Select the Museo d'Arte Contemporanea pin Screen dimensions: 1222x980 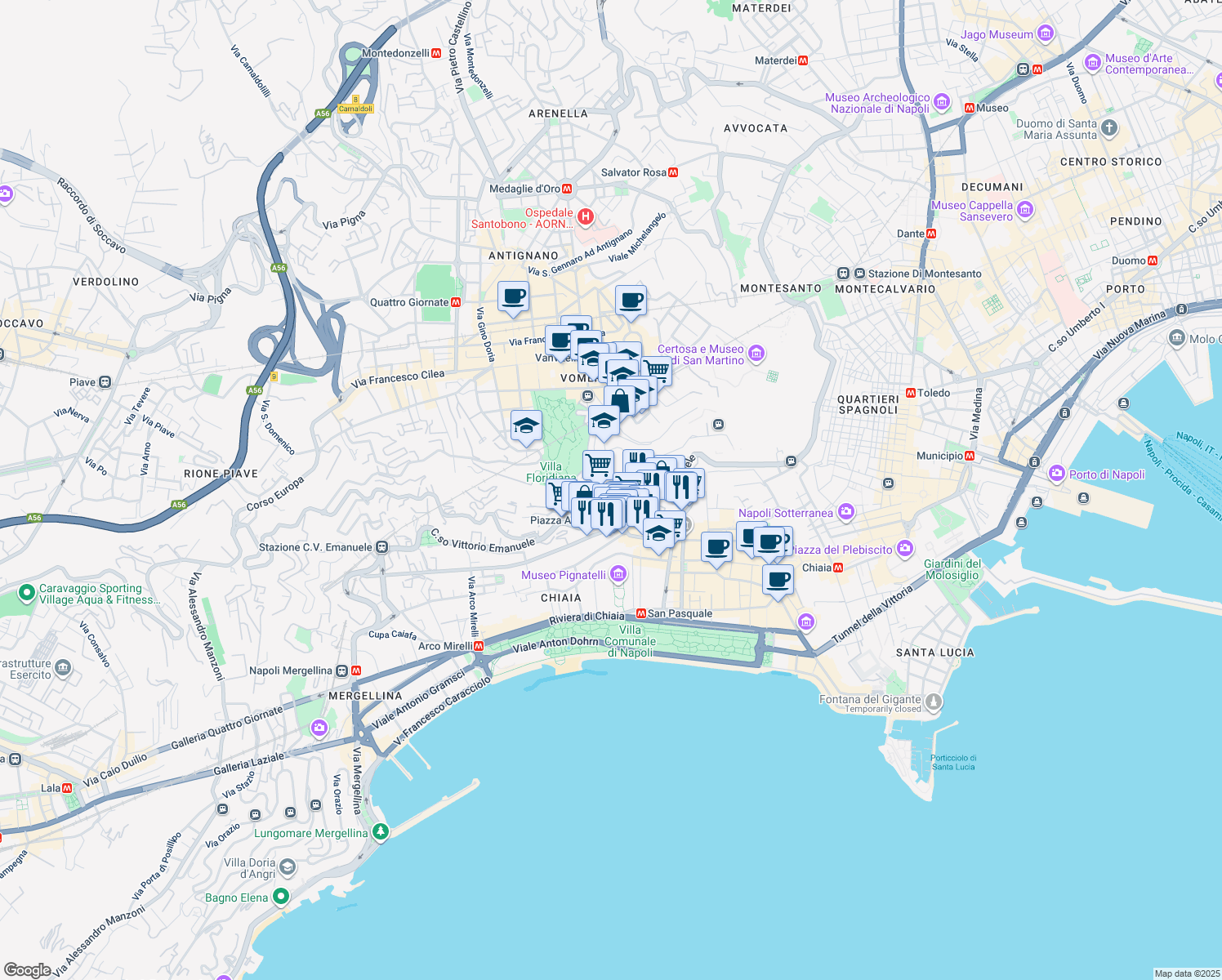coord(1093,63)
